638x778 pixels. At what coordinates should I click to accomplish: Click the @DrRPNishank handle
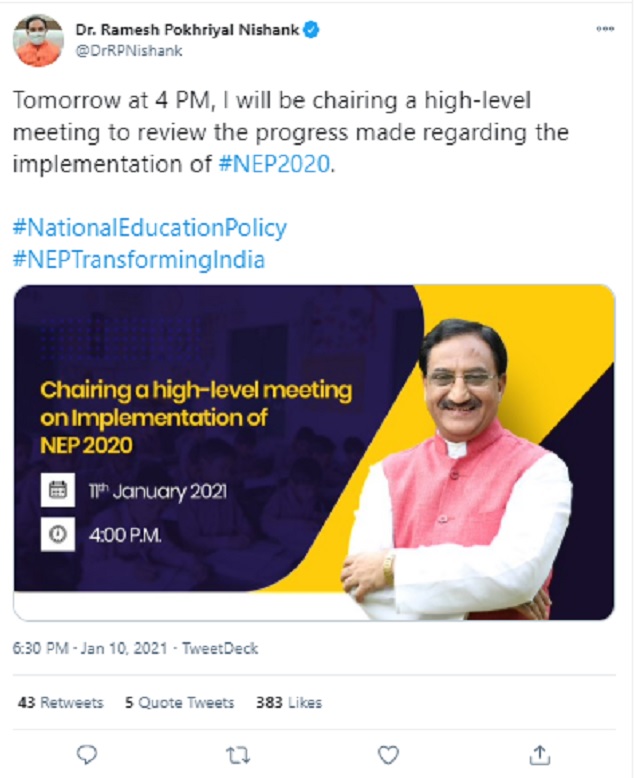tap(118, 49)
